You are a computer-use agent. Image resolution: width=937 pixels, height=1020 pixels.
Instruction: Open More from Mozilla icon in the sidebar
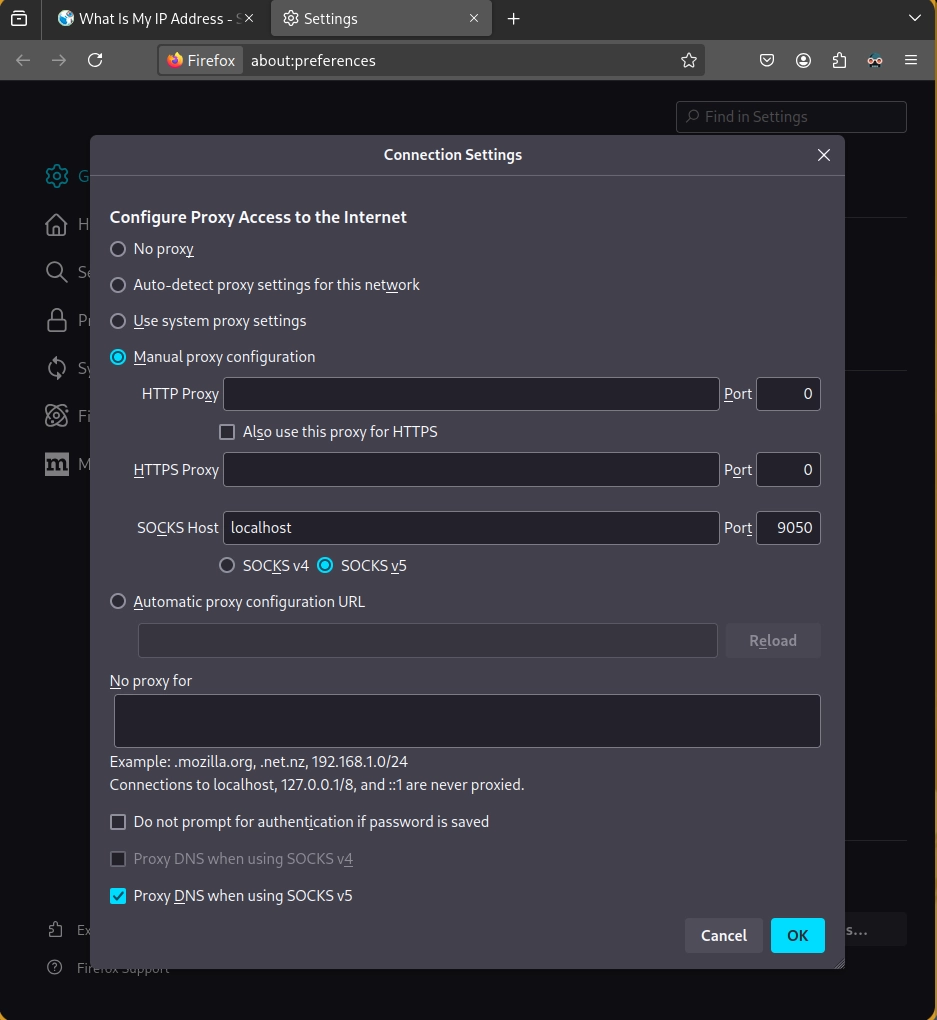coord(57,464)
